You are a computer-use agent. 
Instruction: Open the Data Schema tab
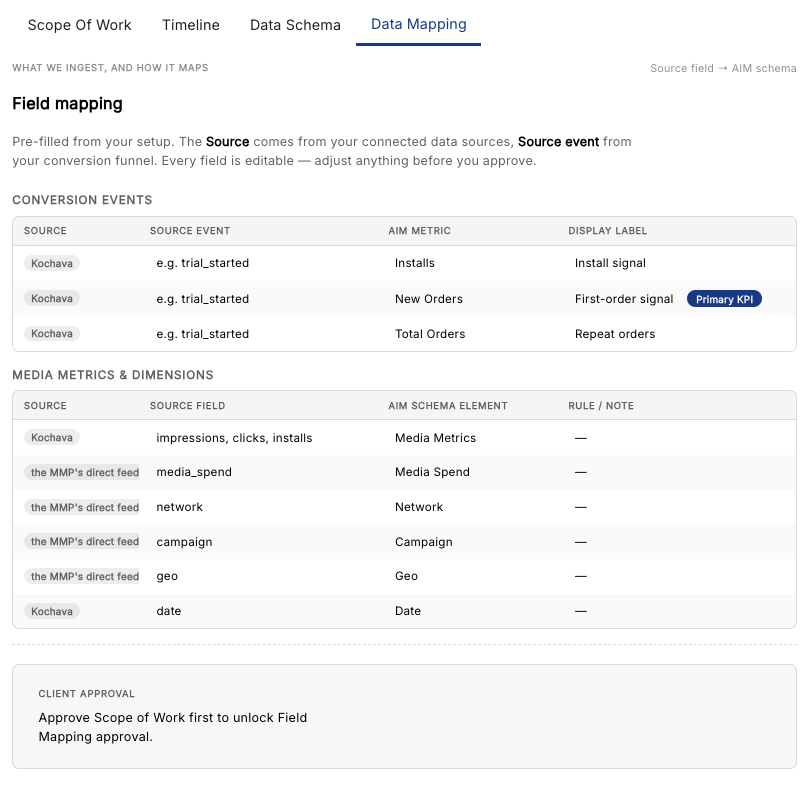click(x=295, y=25)
